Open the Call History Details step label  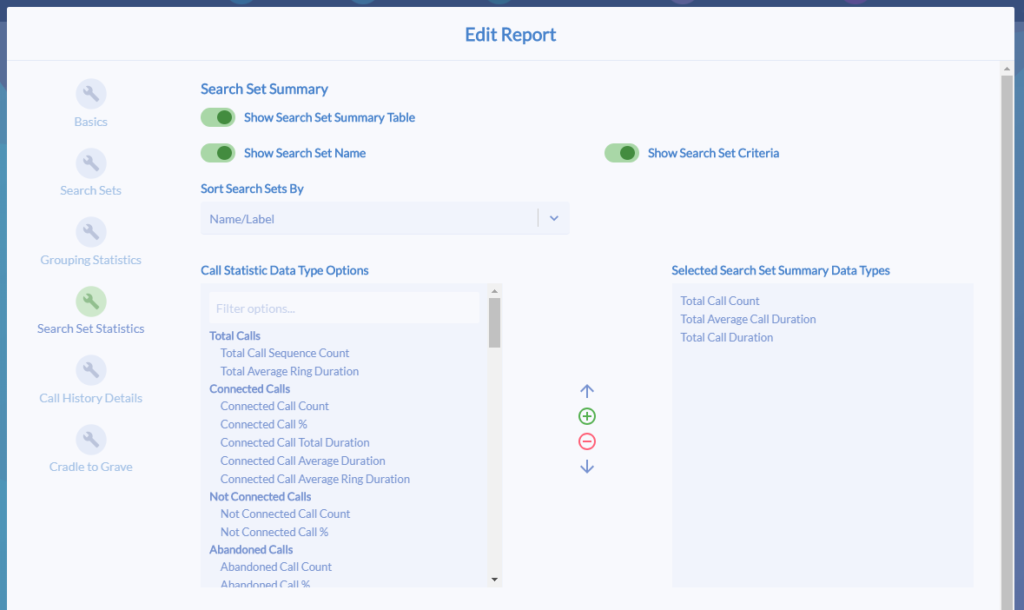click(x=91, y=398)
